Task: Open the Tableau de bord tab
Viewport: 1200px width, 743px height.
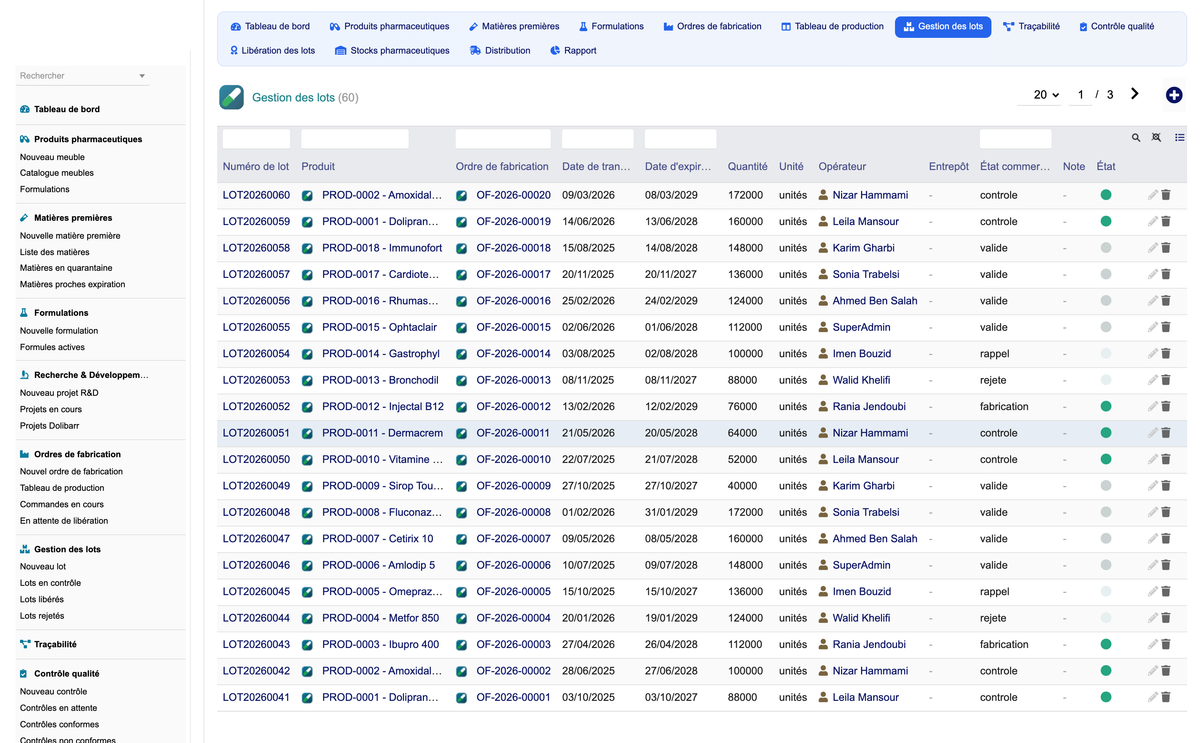Action: coord(270,26)
